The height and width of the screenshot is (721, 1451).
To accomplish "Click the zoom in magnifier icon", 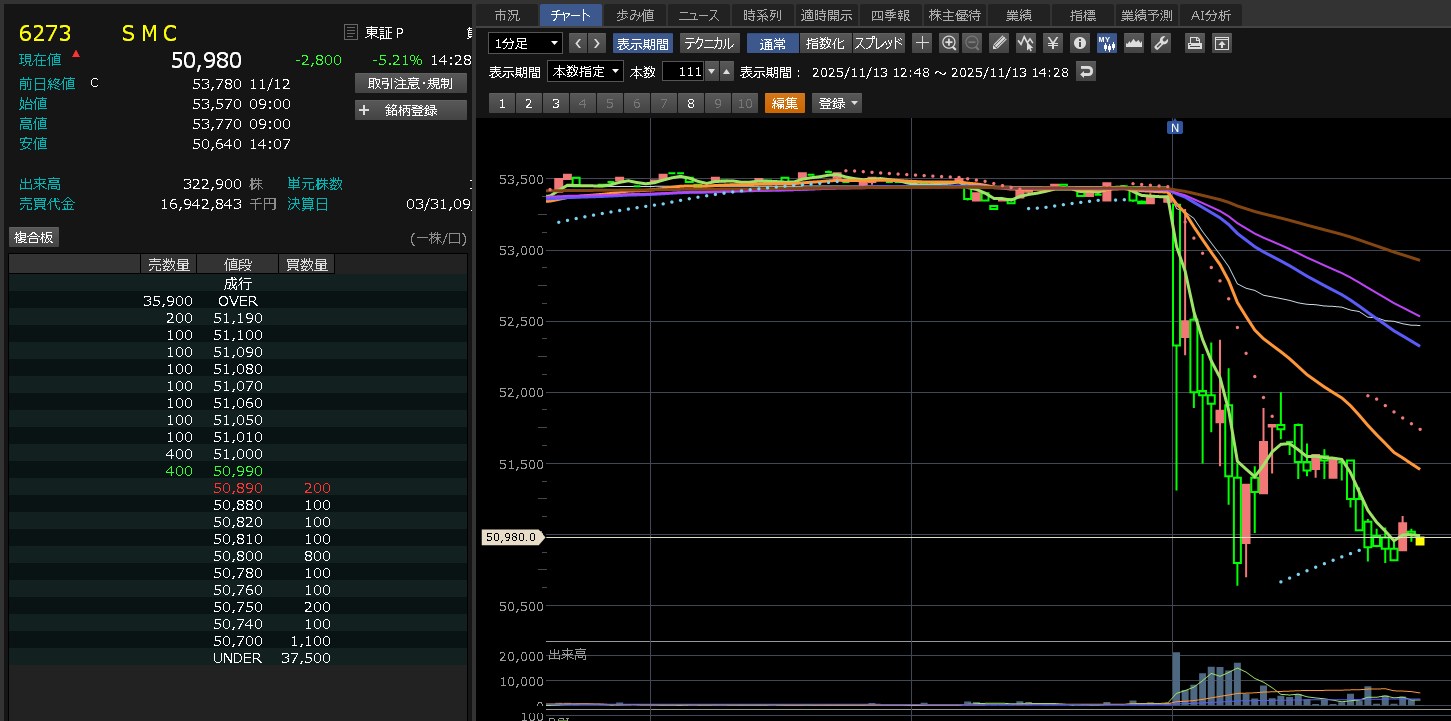I will tap(949, 43).
